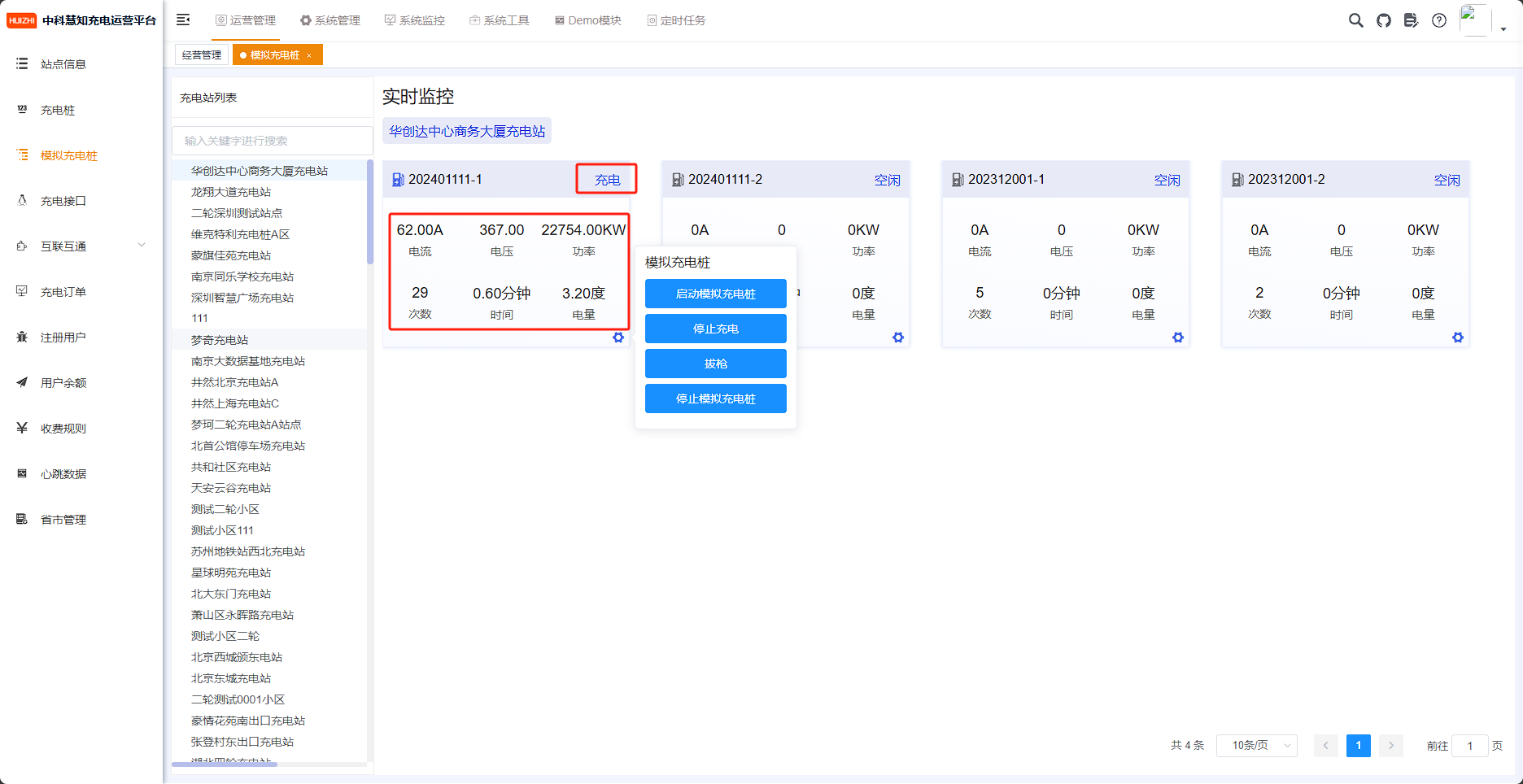Open 充电订单 in the sidebar

tap(81, 292)
